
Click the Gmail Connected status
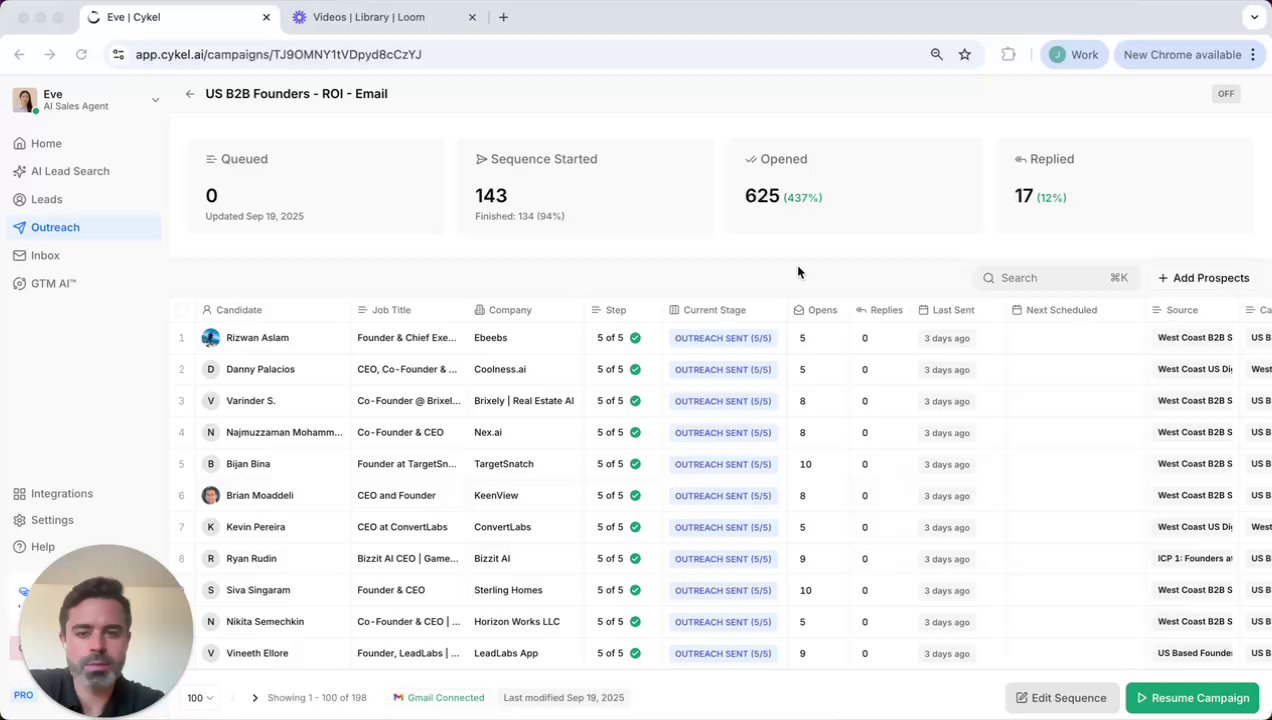(x=439, y=698)
